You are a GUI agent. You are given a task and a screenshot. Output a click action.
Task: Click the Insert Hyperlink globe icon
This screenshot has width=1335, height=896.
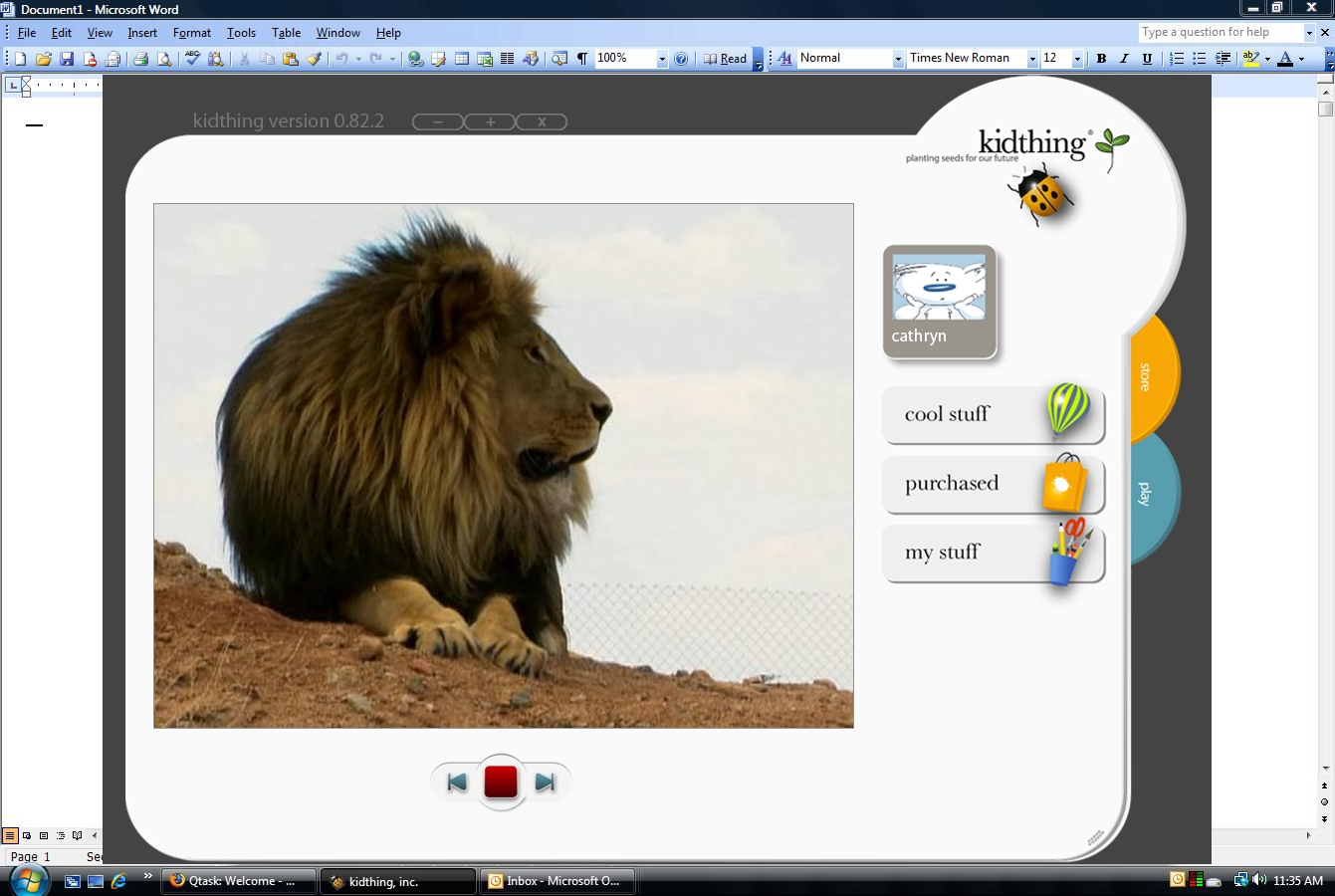pos(416,59)
